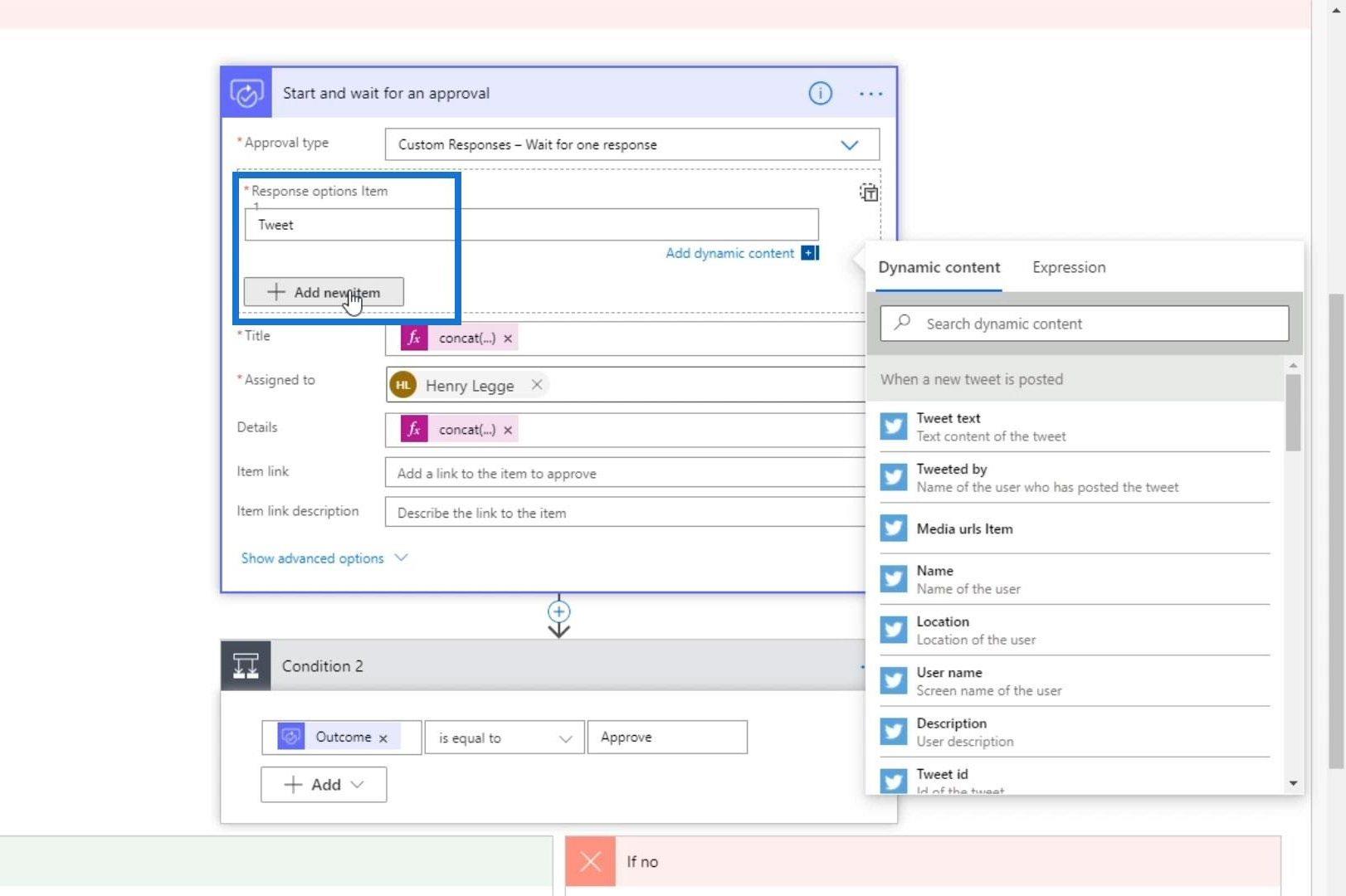Viewport: 1346px width, 896px height.
Task: Click Twitter icon beside Tweeted by
Action: 894,477
